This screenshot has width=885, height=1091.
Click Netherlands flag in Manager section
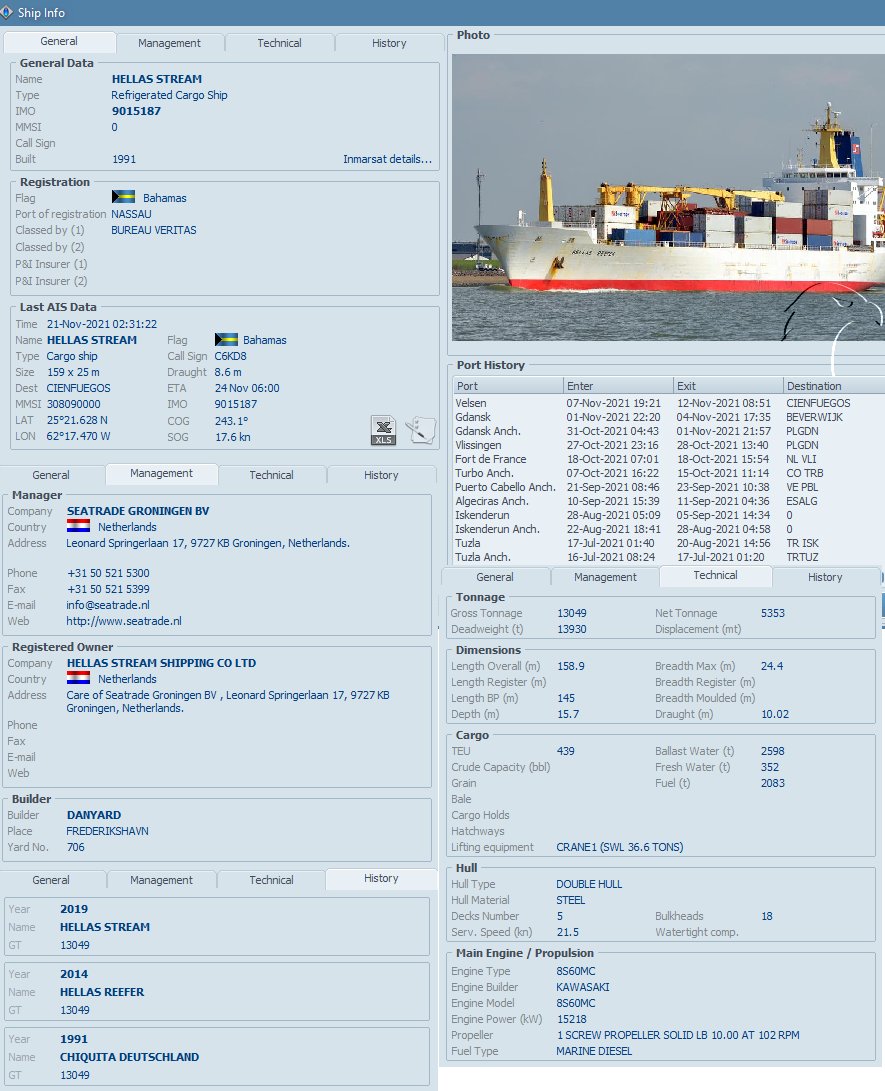click(78, 526)
